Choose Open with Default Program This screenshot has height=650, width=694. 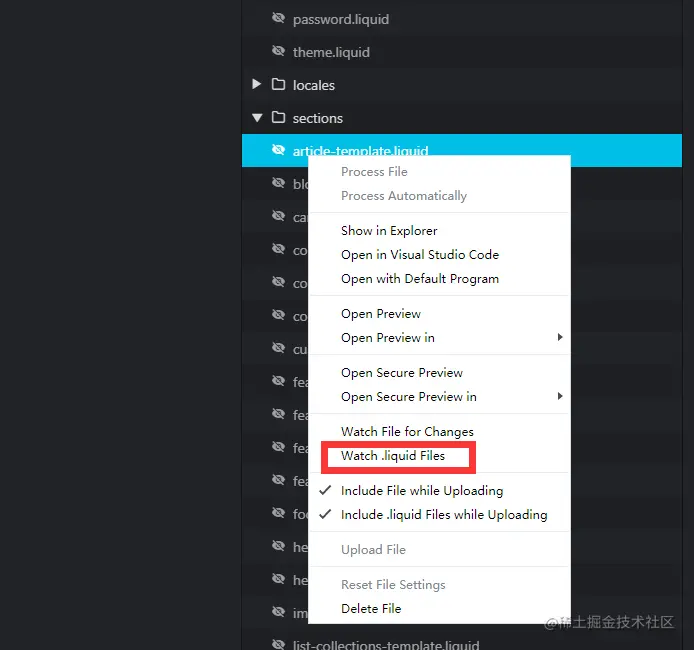click(x=420, y=279)
